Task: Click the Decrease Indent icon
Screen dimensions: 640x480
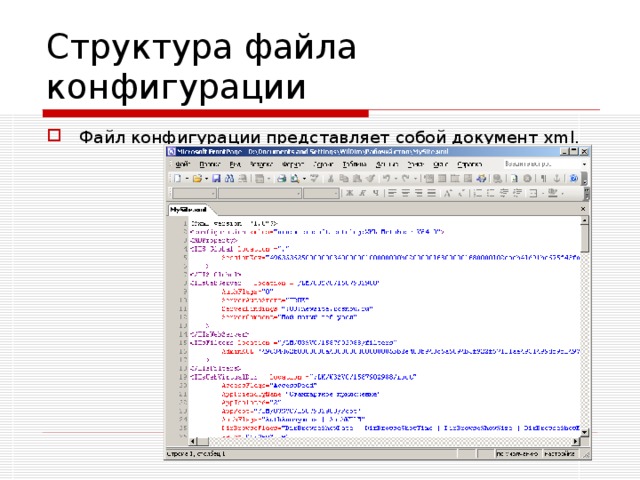Action: [x=504, y=193]
